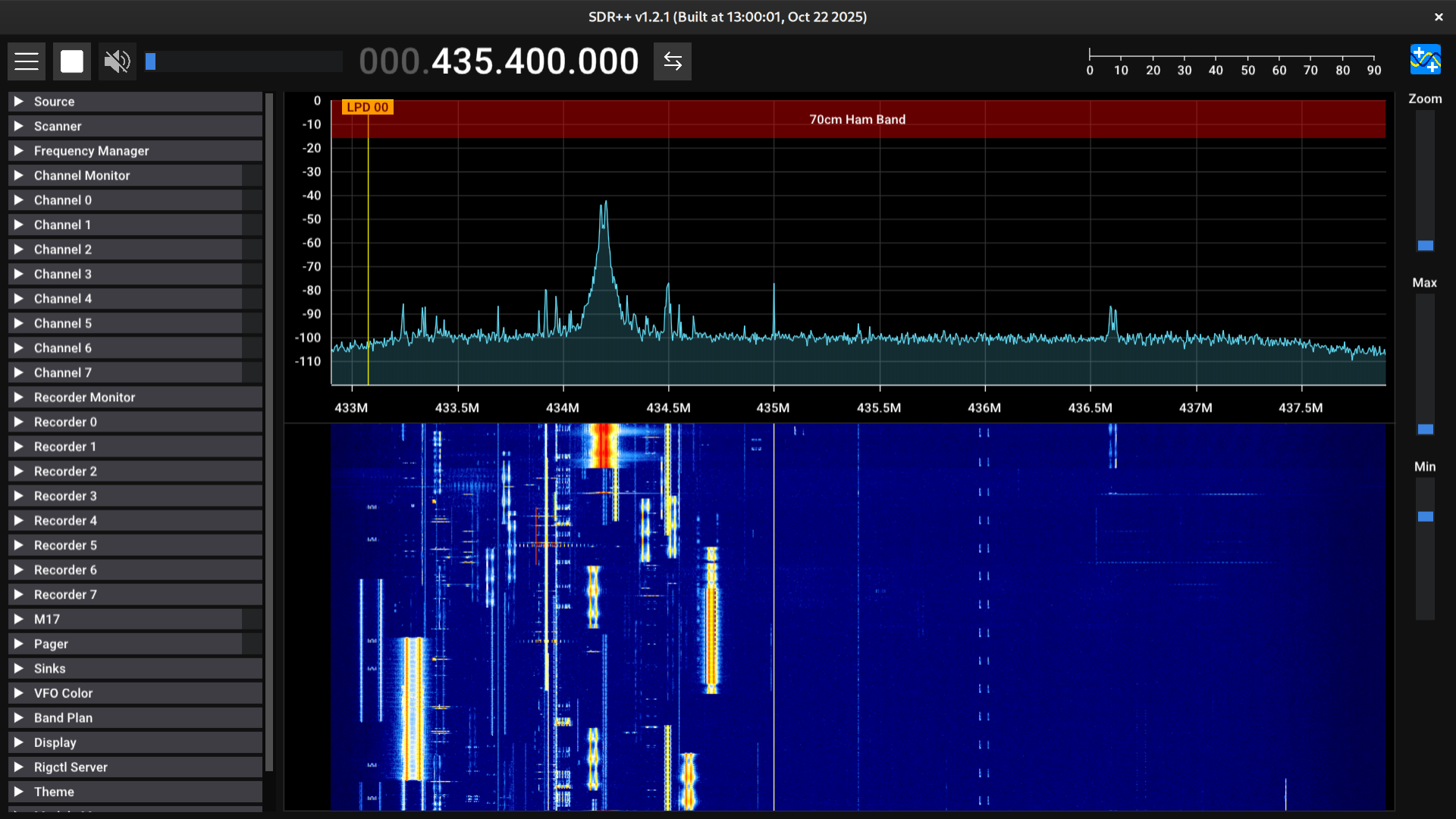Click the LPD 00 bookmark label

pos(368,108)
